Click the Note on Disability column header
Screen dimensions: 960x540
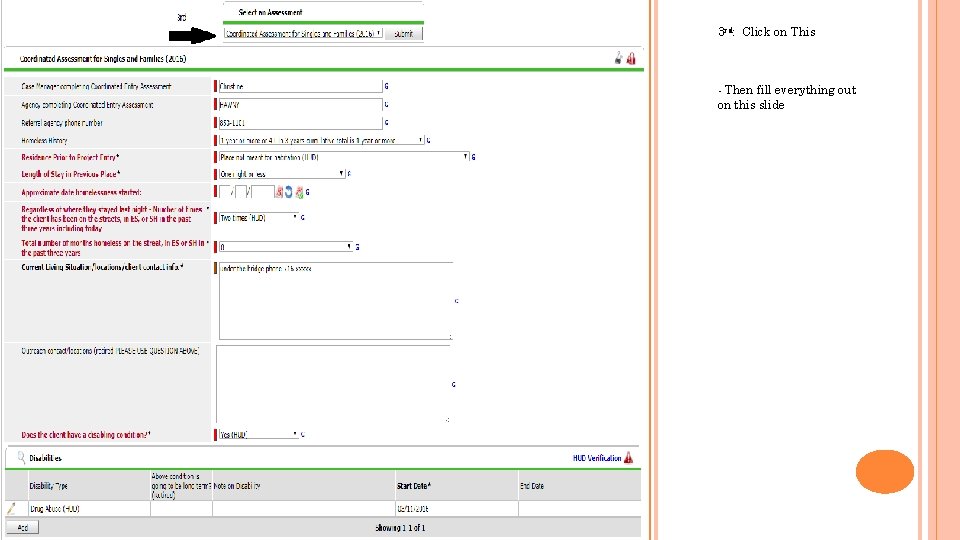point(237,486)
